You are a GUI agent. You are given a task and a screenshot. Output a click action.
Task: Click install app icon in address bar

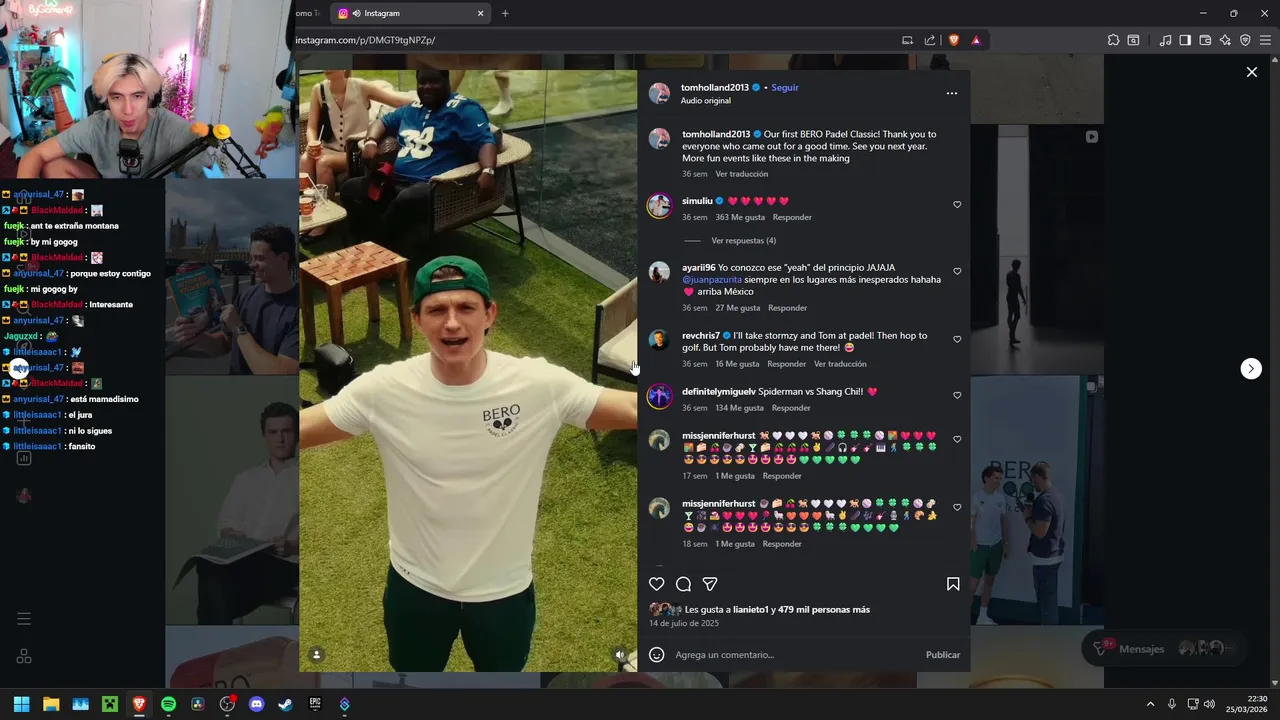(x=907, y=40)
